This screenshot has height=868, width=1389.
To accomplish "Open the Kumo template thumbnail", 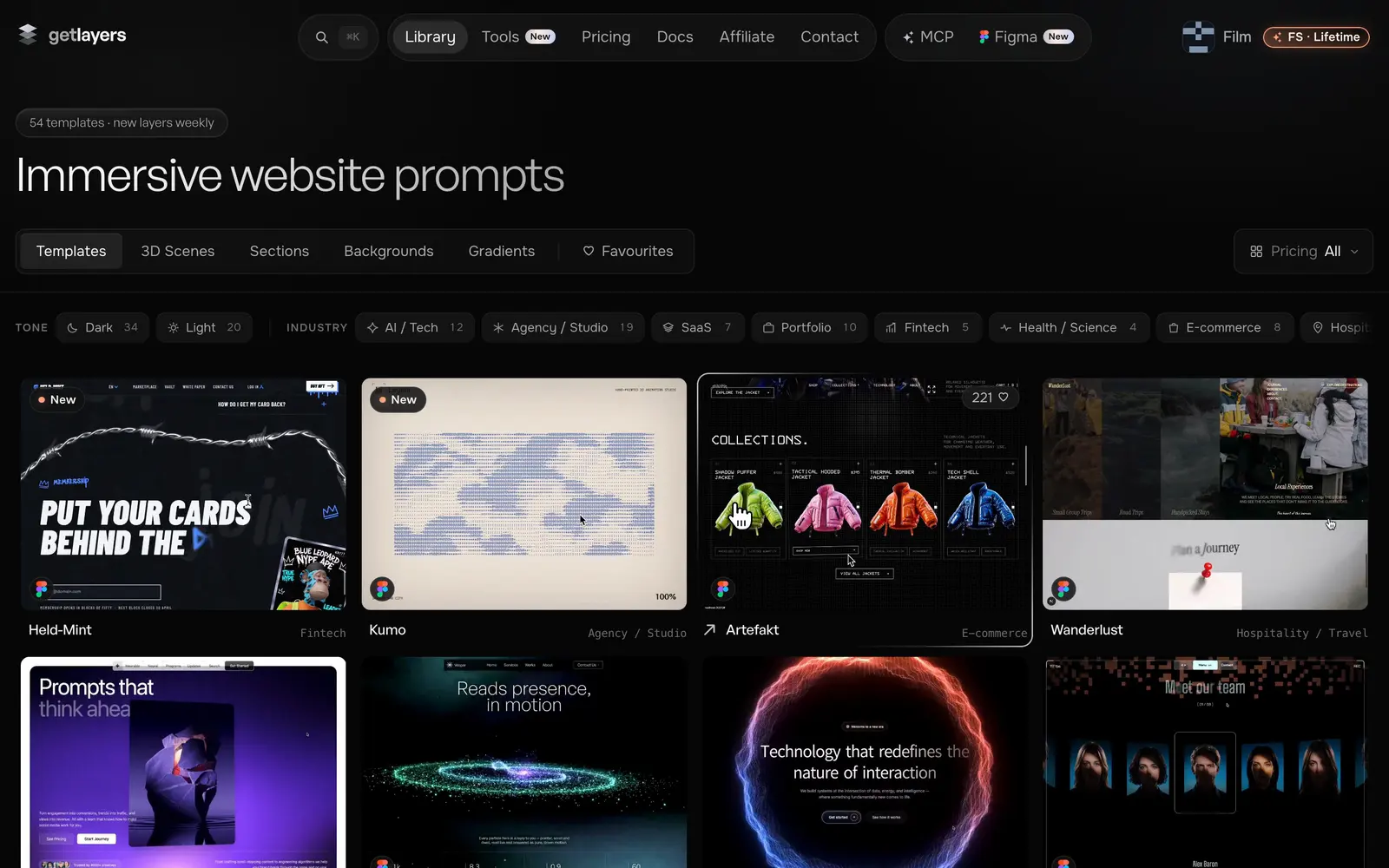I will 524,494.
